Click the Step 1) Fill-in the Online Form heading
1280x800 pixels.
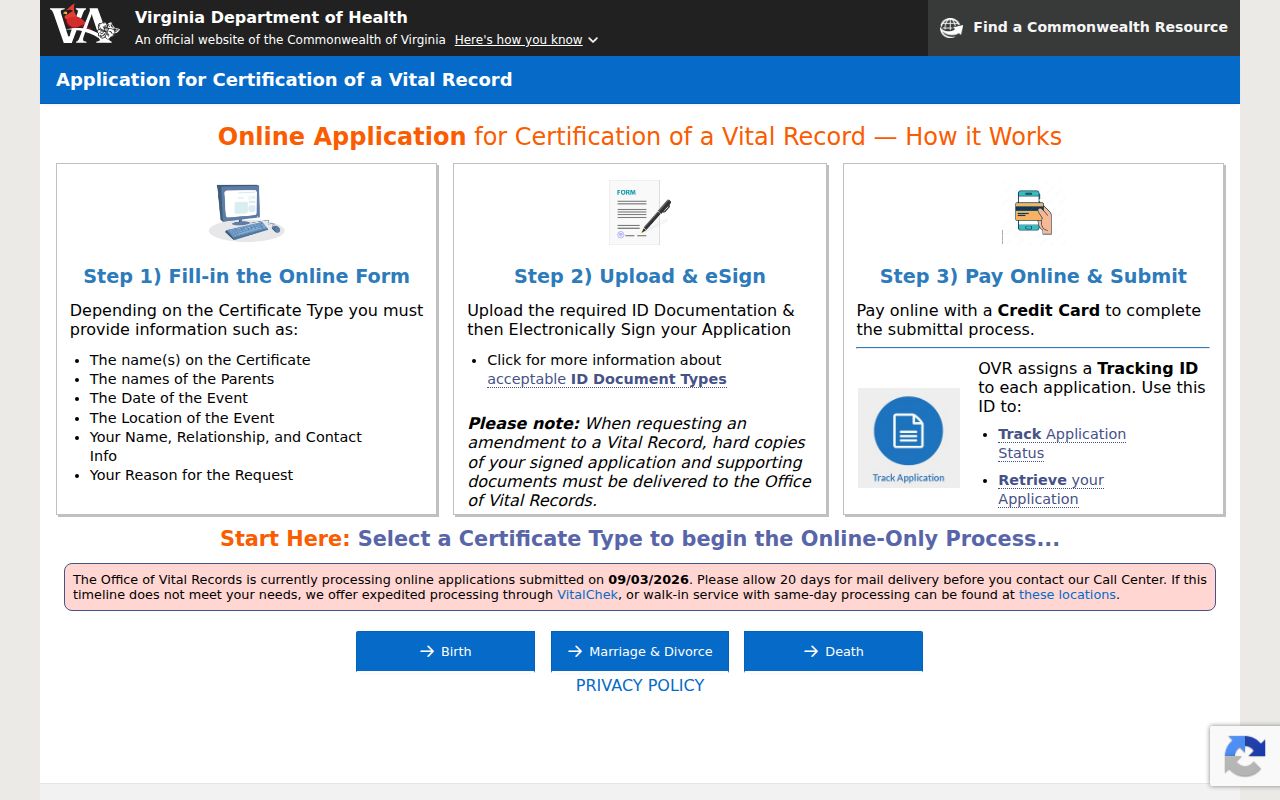[x=246, y=276]
